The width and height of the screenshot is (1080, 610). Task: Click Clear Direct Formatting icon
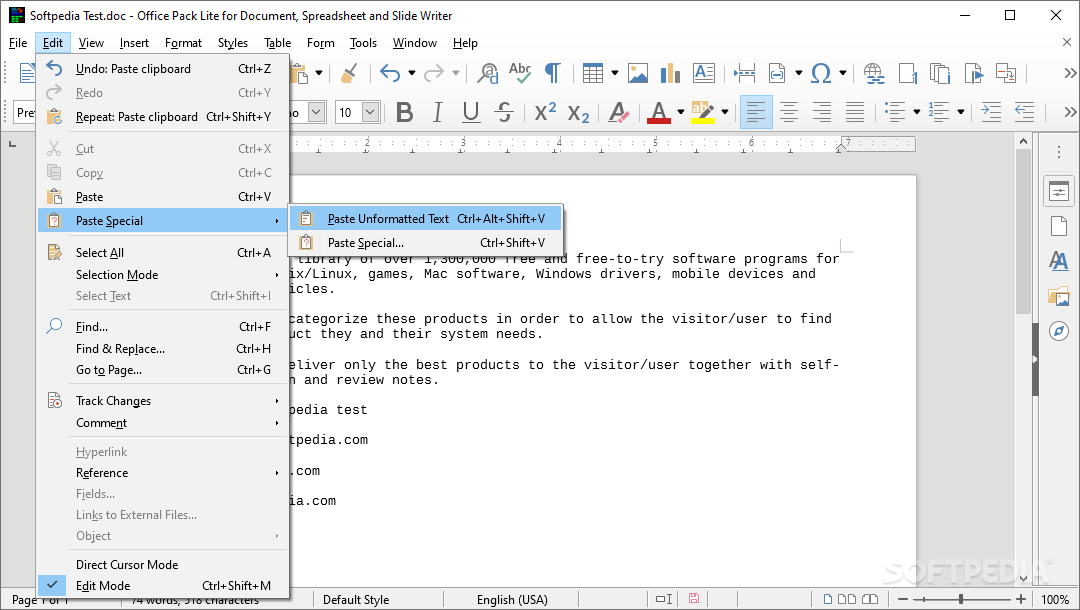[619, 112]
